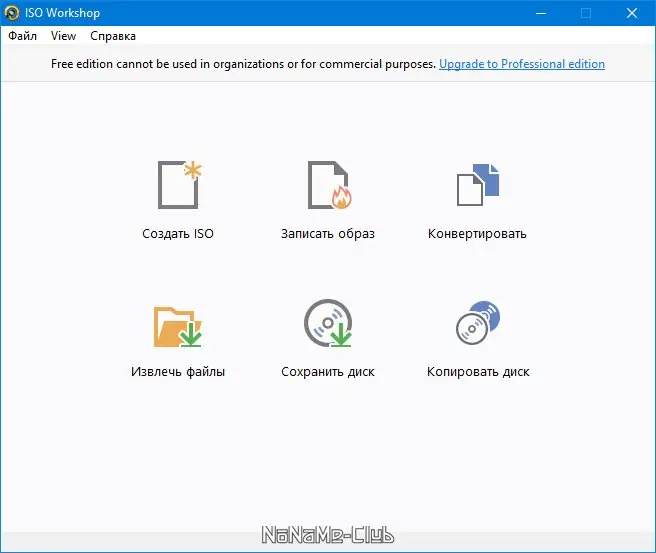This screenshot has height=553, width=656.
Task: Close the ISO Workshop window
Action: [632, 13]
